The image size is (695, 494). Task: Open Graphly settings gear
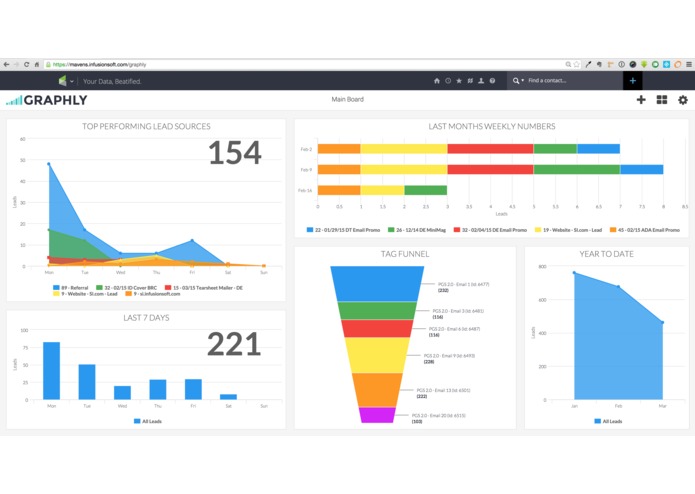point(683,100)
